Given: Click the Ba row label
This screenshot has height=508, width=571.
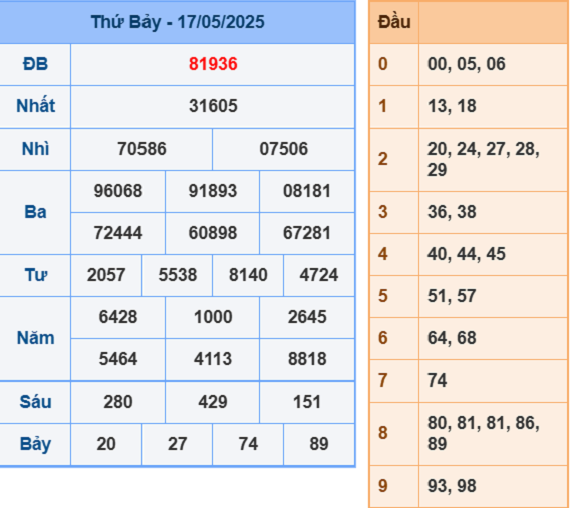Looking at the screenshot, I should pyautogui.click(x=35, y=212).
